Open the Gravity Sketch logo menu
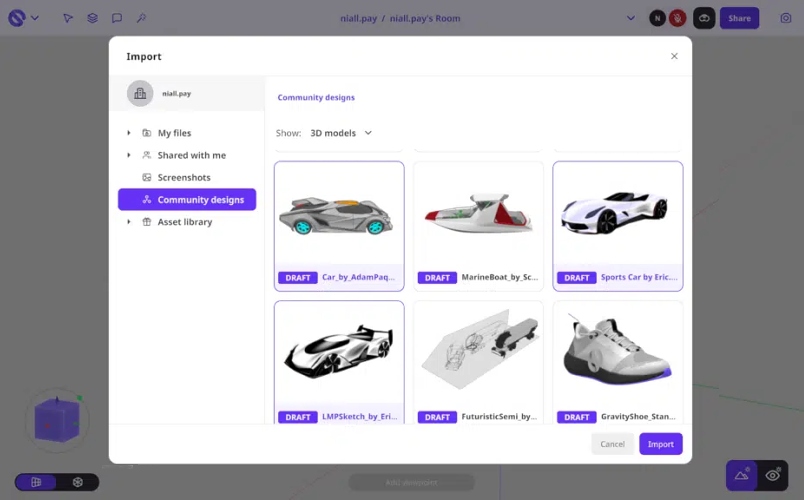The height and width of the screenshot is (500, 804). pyautogui.click(x=16, y=18)
